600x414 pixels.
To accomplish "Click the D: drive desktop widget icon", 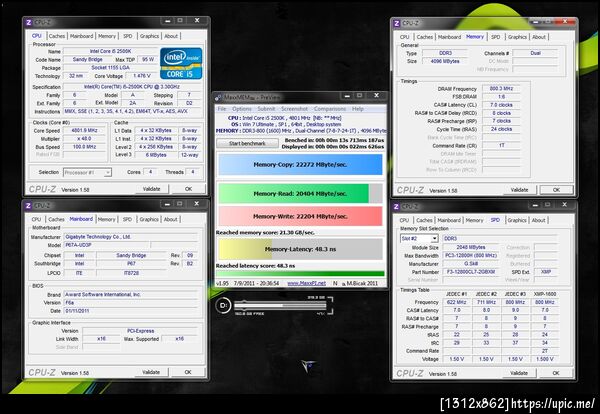I will click(223, 305).
